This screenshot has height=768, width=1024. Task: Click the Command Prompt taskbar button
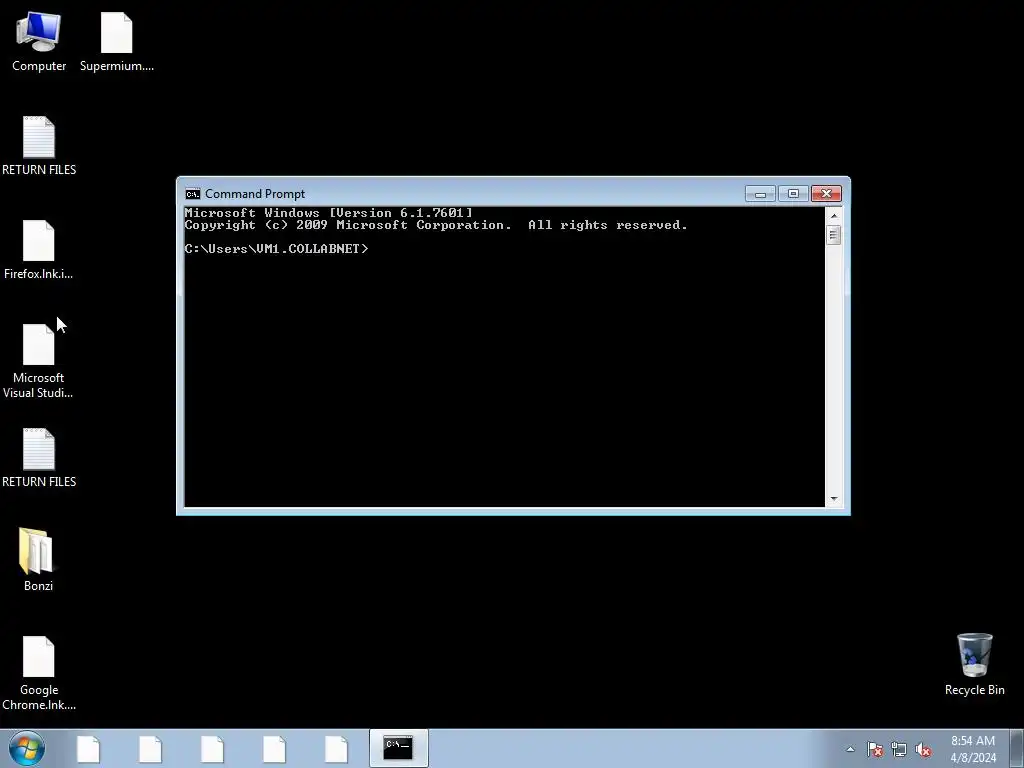pos(398,748)
